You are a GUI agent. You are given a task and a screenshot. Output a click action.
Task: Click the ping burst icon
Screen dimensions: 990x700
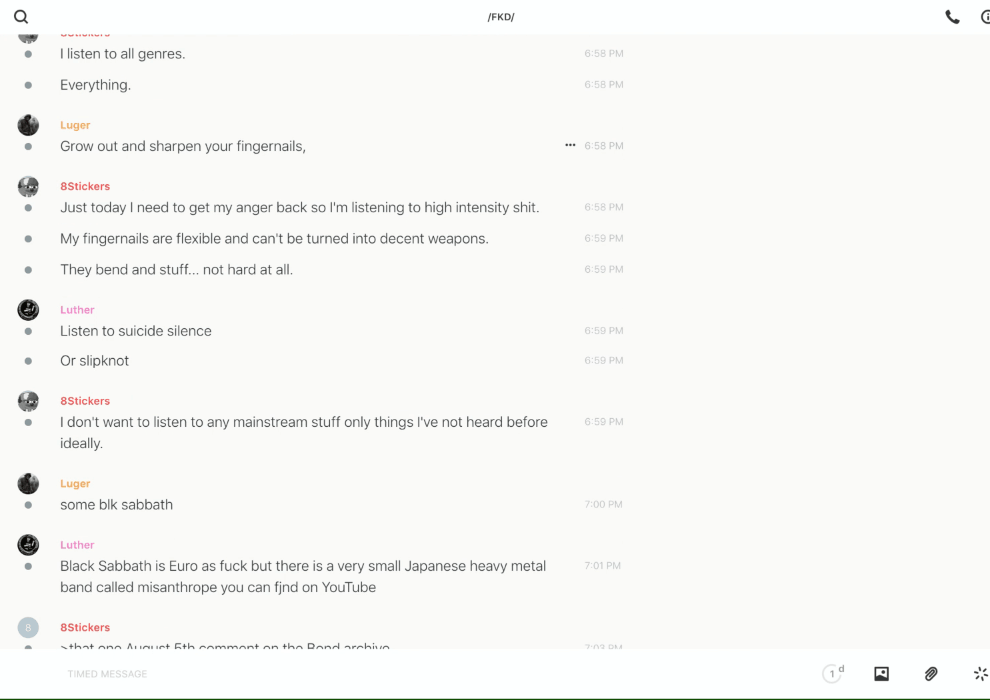[x=980, y=674]
